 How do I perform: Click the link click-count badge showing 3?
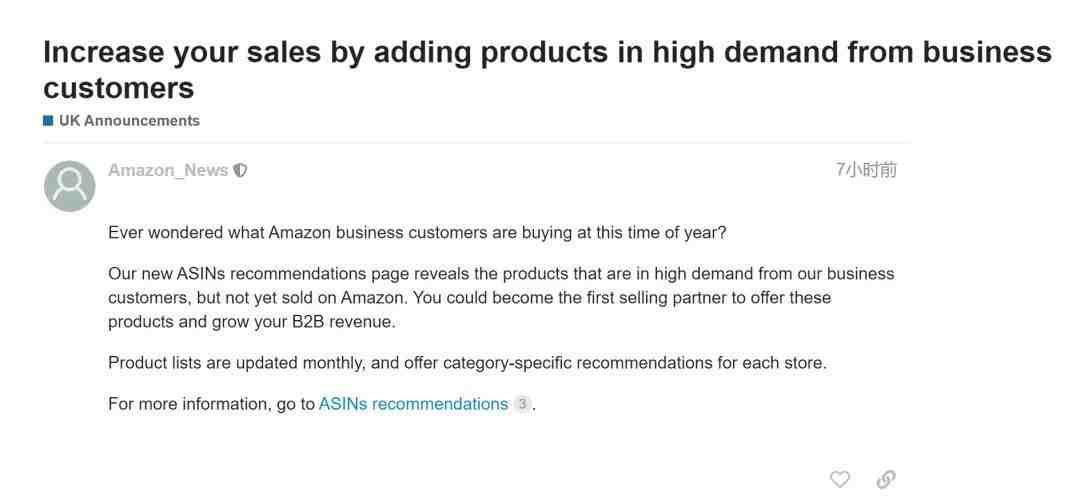pyautogui.click(x=523, y=404)
